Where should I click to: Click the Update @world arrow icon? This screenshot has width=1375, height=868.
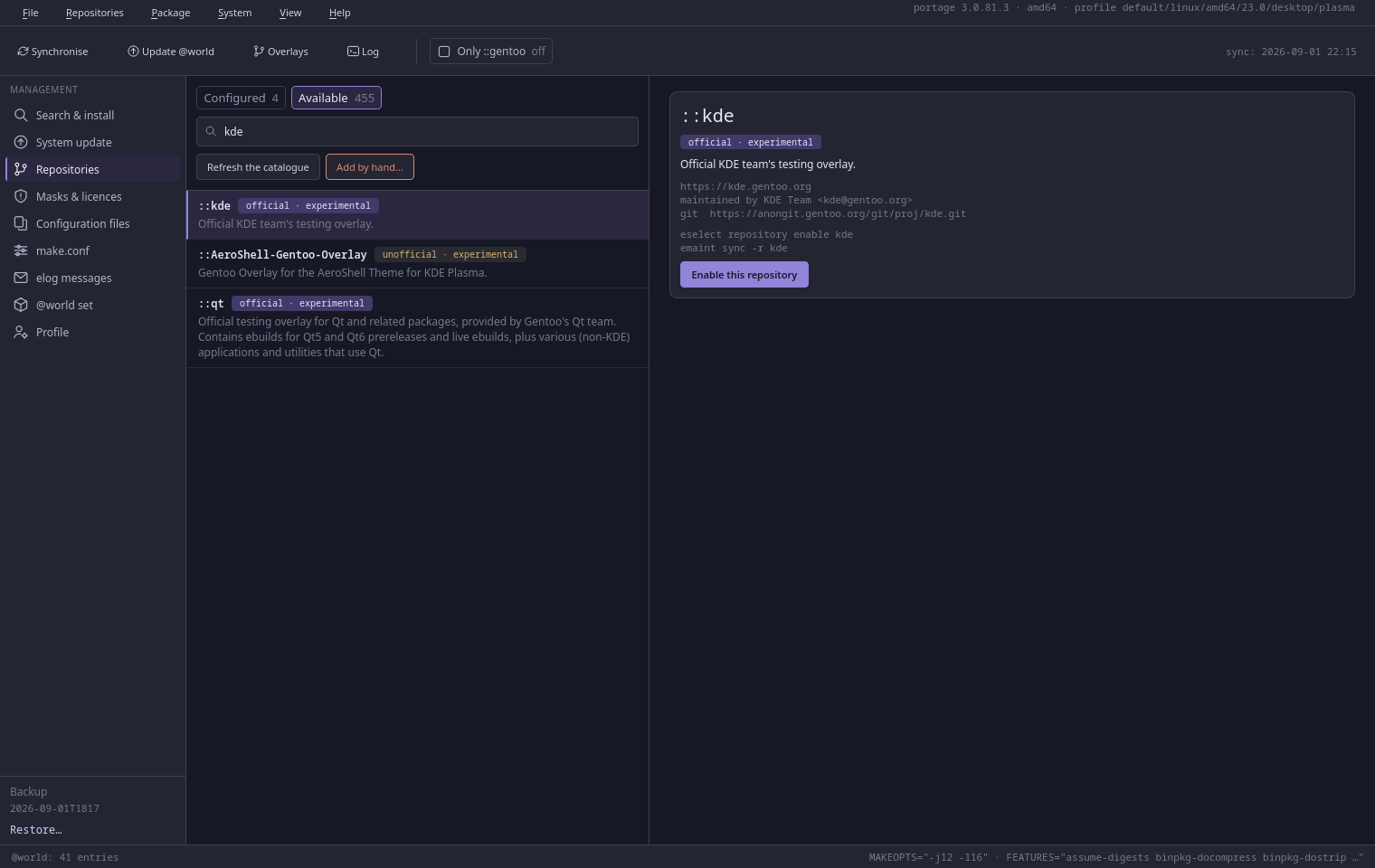[x=133, y=52]
